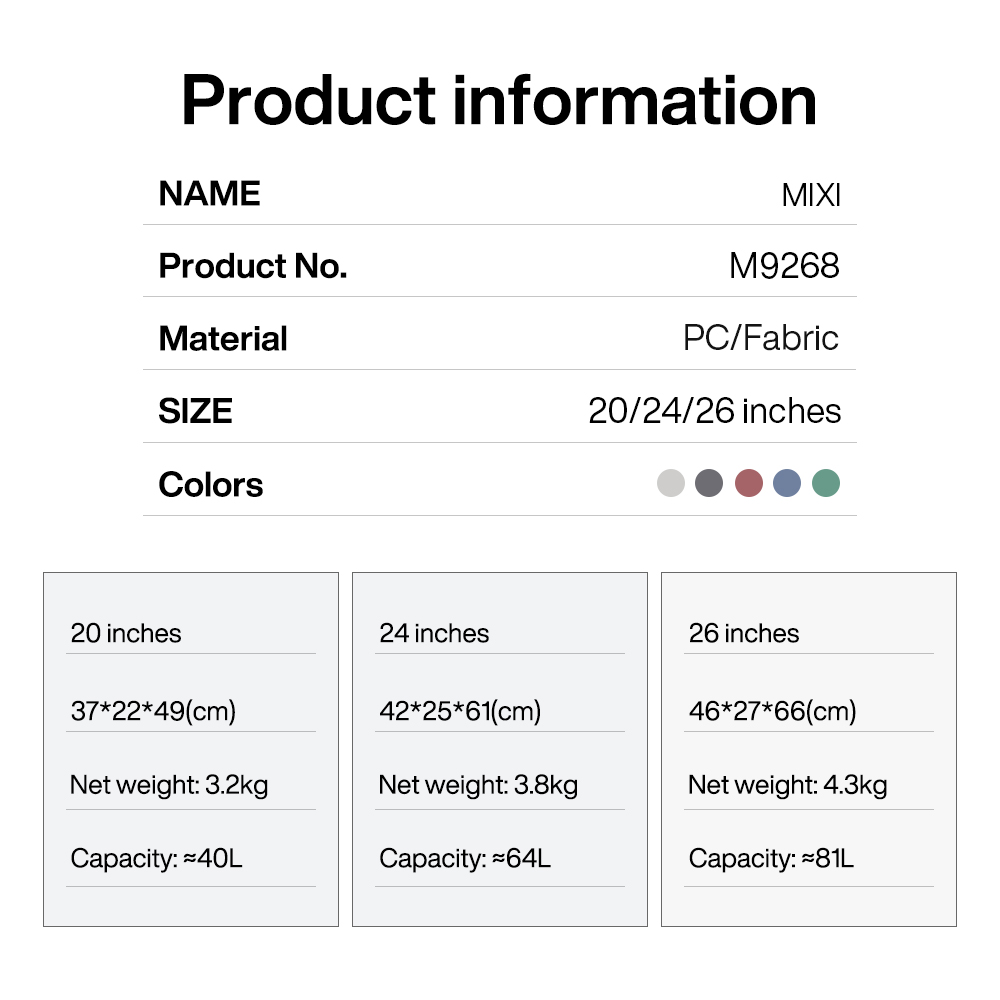Click the 46*27*66(cm) dimensions text
This screenshot has height=1000, width=1000.
[772, 711]
